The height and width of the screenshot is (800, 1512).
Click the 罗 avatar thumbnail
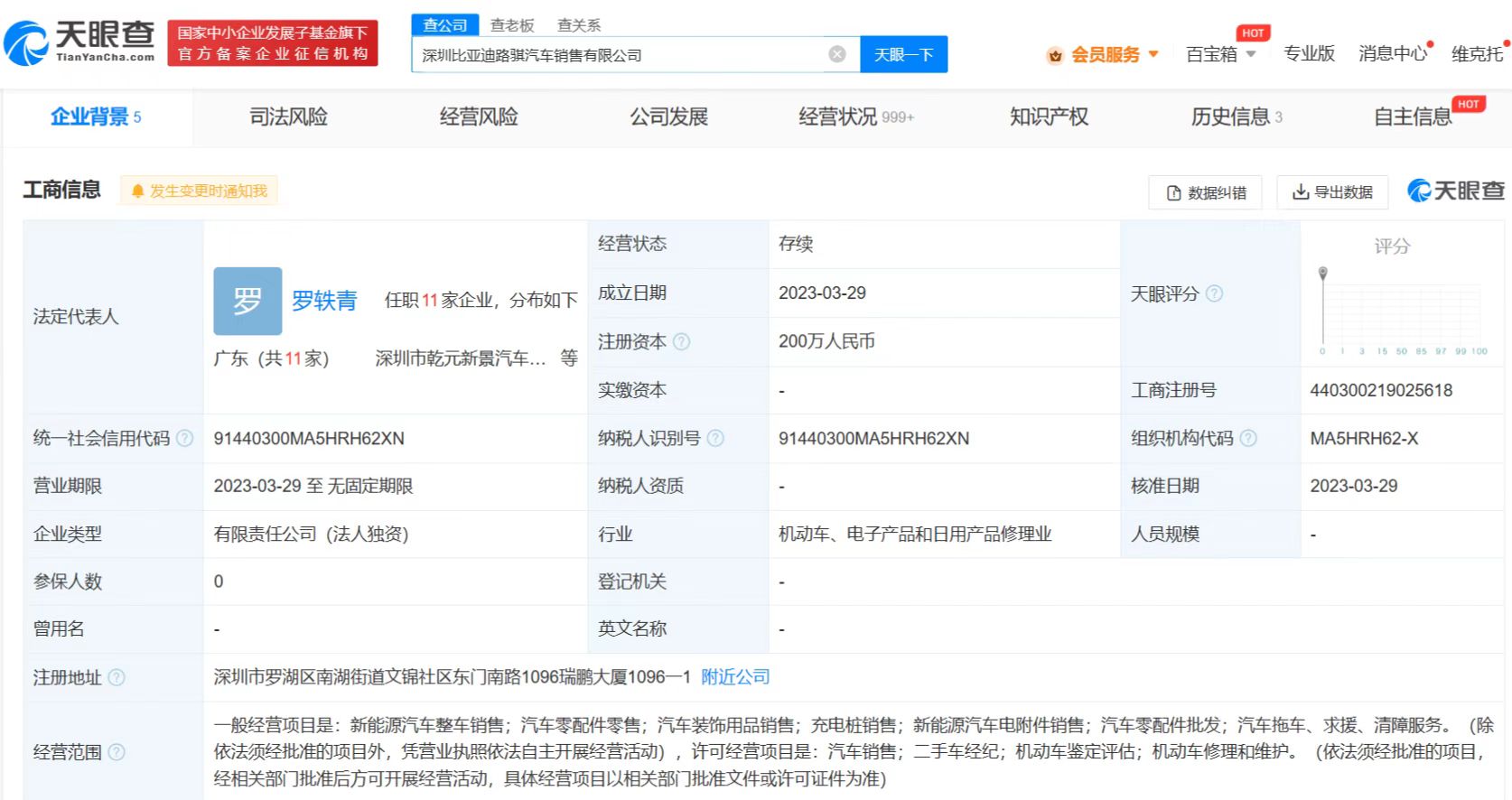pyautogui.click(x=247, y=301)
